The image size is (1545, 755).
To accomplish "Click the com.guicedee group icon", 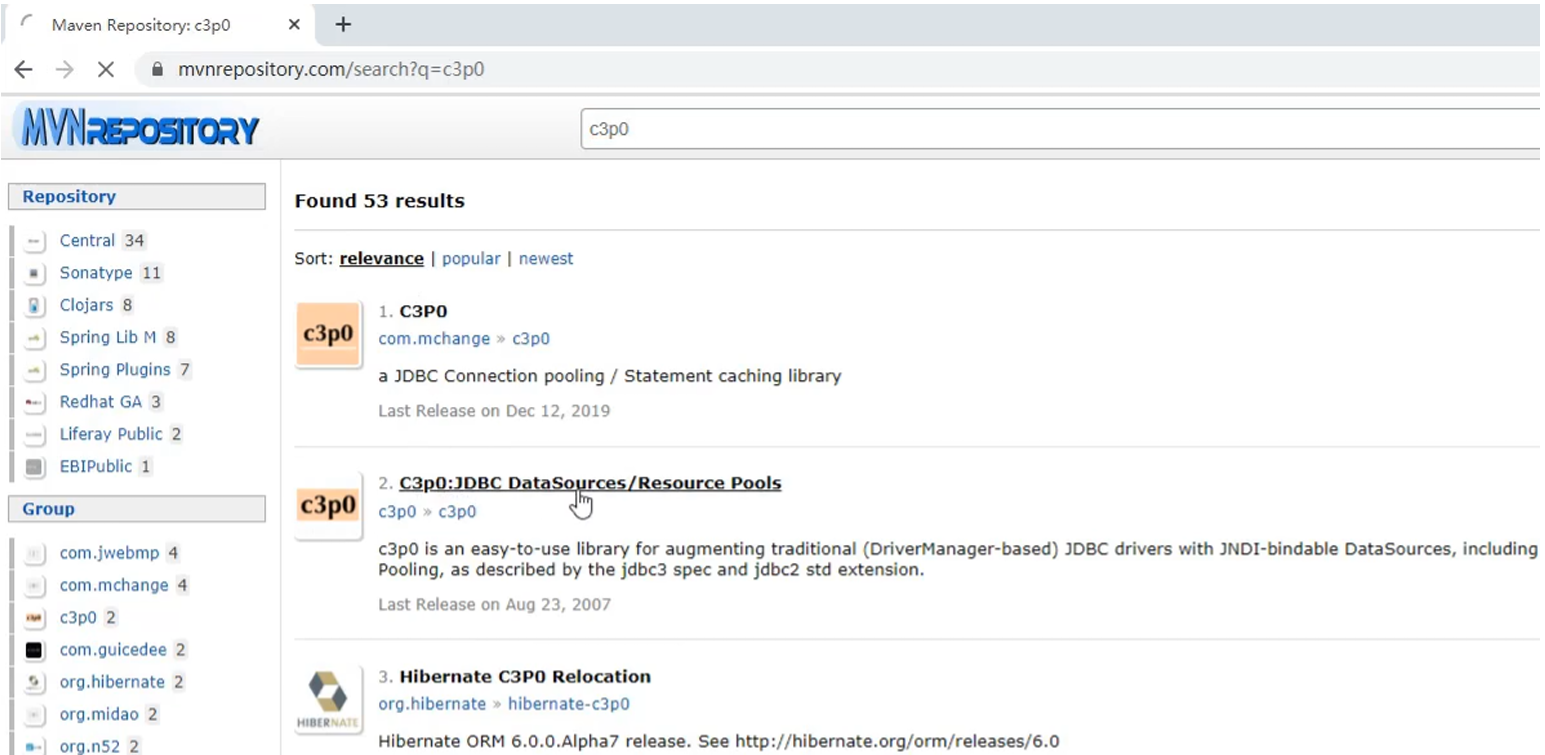I will click(36, 650).
